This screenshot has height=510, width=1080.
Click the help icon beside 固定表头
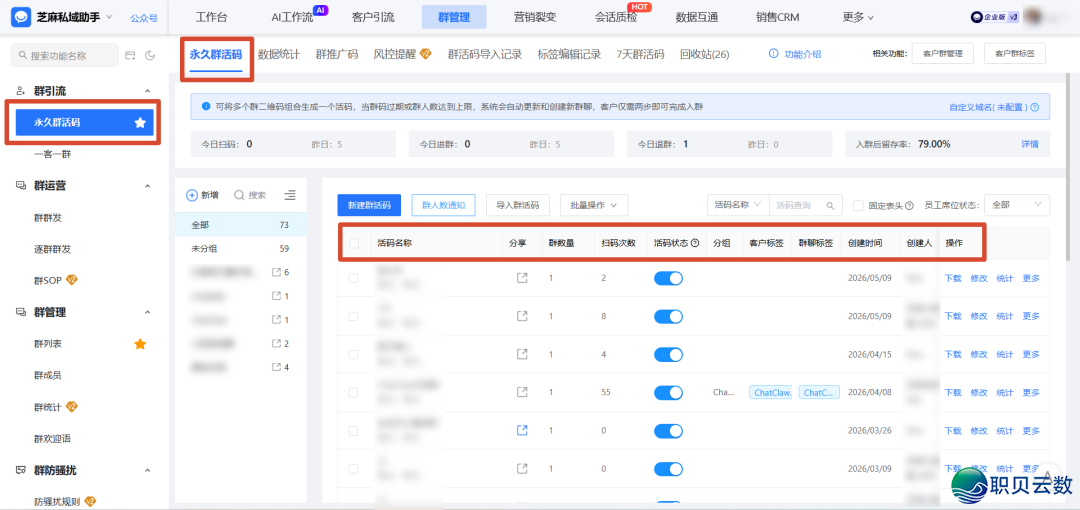point(909,205)
